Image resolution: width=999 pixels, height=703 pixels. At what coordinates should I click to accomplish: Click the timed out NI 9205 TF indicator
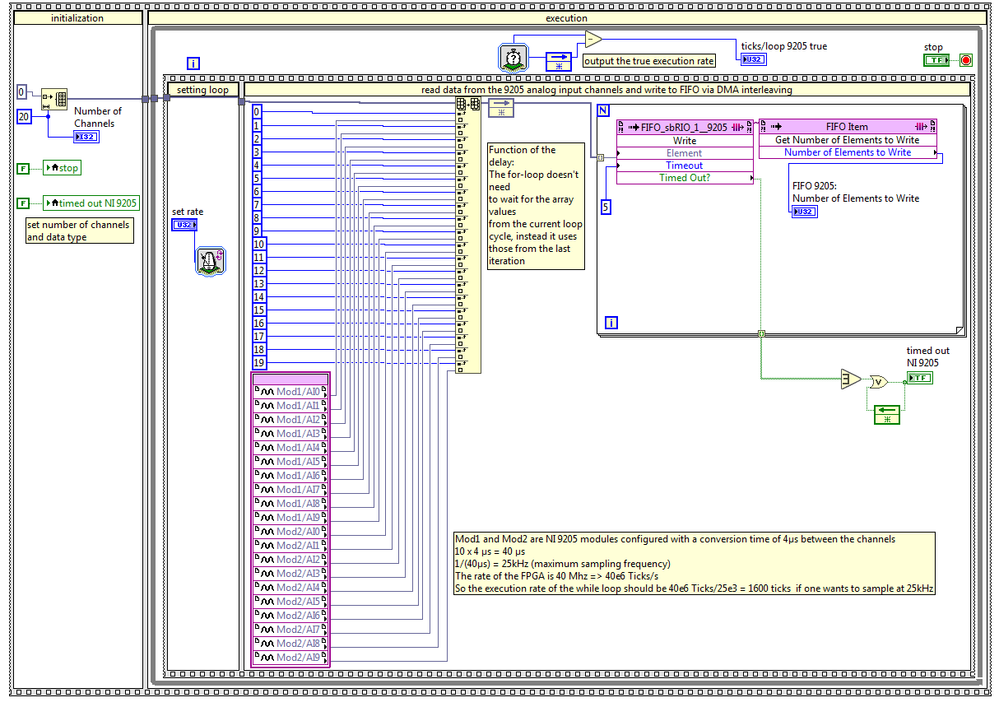point(919,378)
